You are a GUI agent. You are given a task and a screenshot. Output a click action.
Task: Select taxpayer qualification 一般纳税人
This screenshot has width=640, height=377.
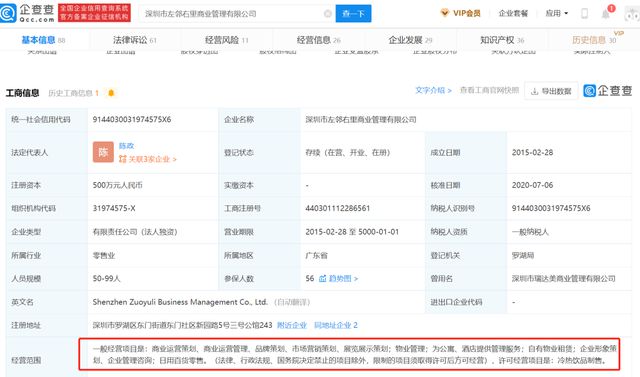tap(530, 232)
